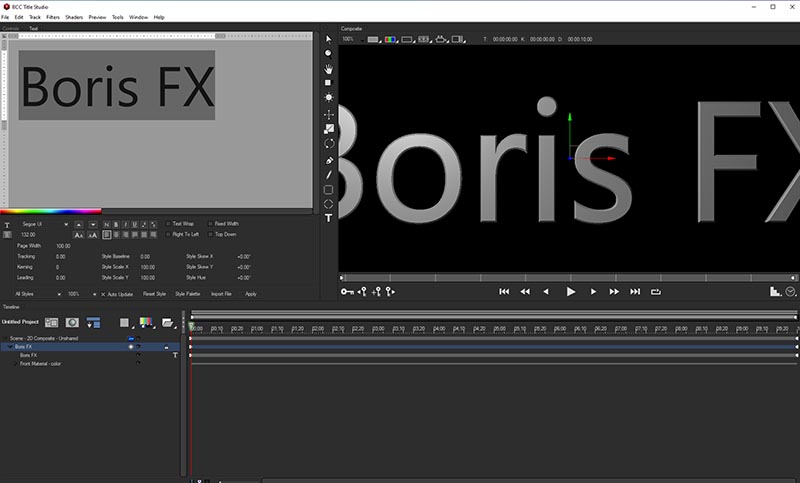Click the Apply button

[x=251, y=294]
